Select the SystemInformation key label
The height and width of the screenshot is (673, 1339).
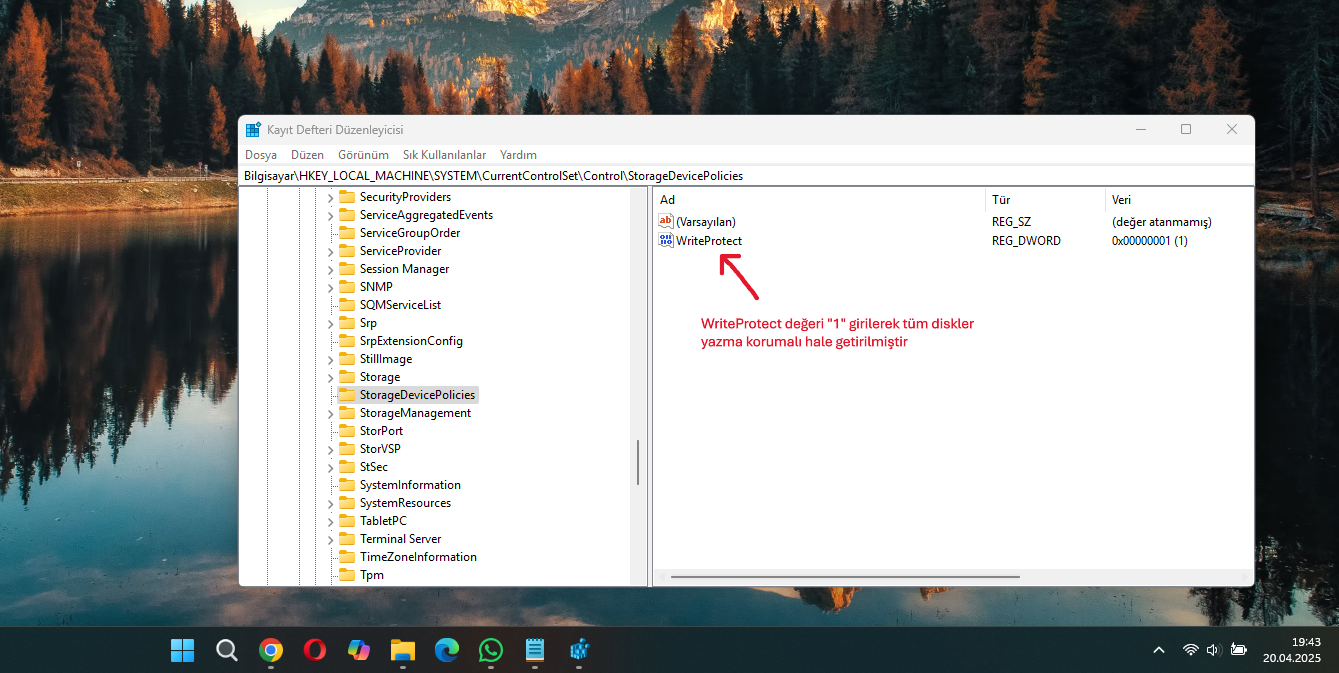(410, 485)
